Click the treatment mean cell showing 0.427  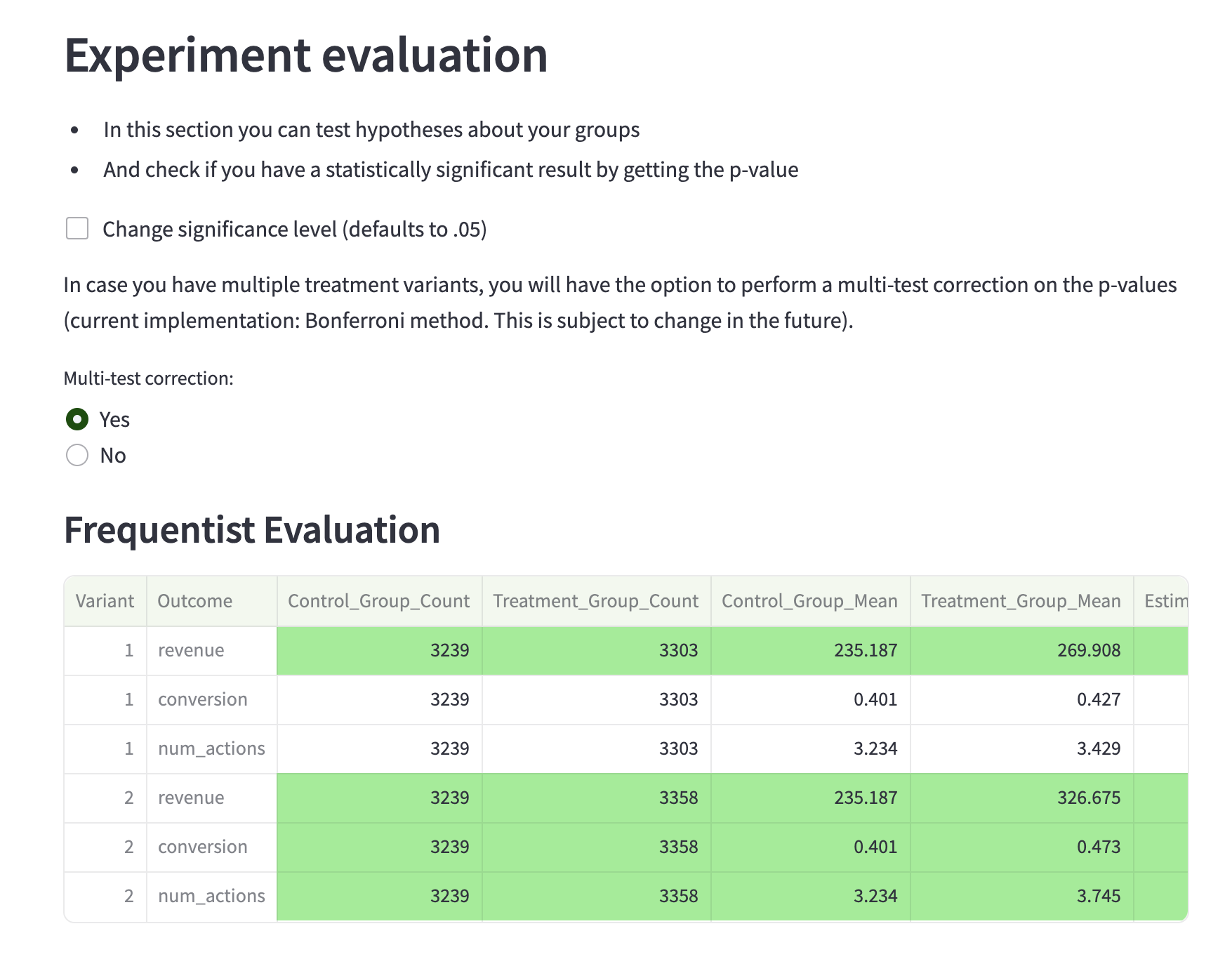[x=1098, y=699]
